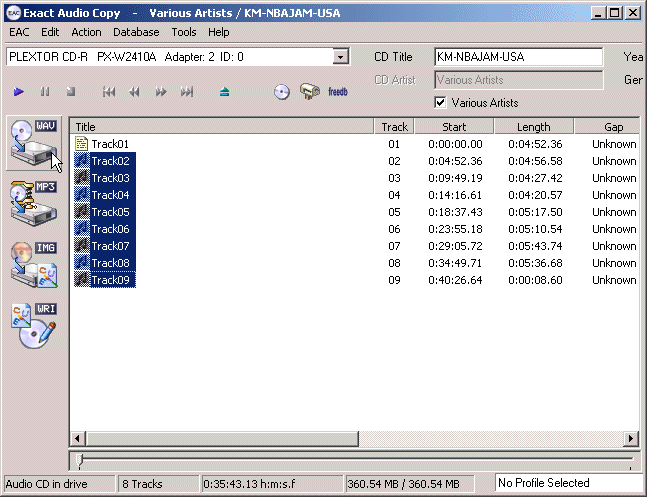The width and height of the screenshot is (647, 497).
Task: Toggle the Various Artists checkbox
Action: coord(440,102)
